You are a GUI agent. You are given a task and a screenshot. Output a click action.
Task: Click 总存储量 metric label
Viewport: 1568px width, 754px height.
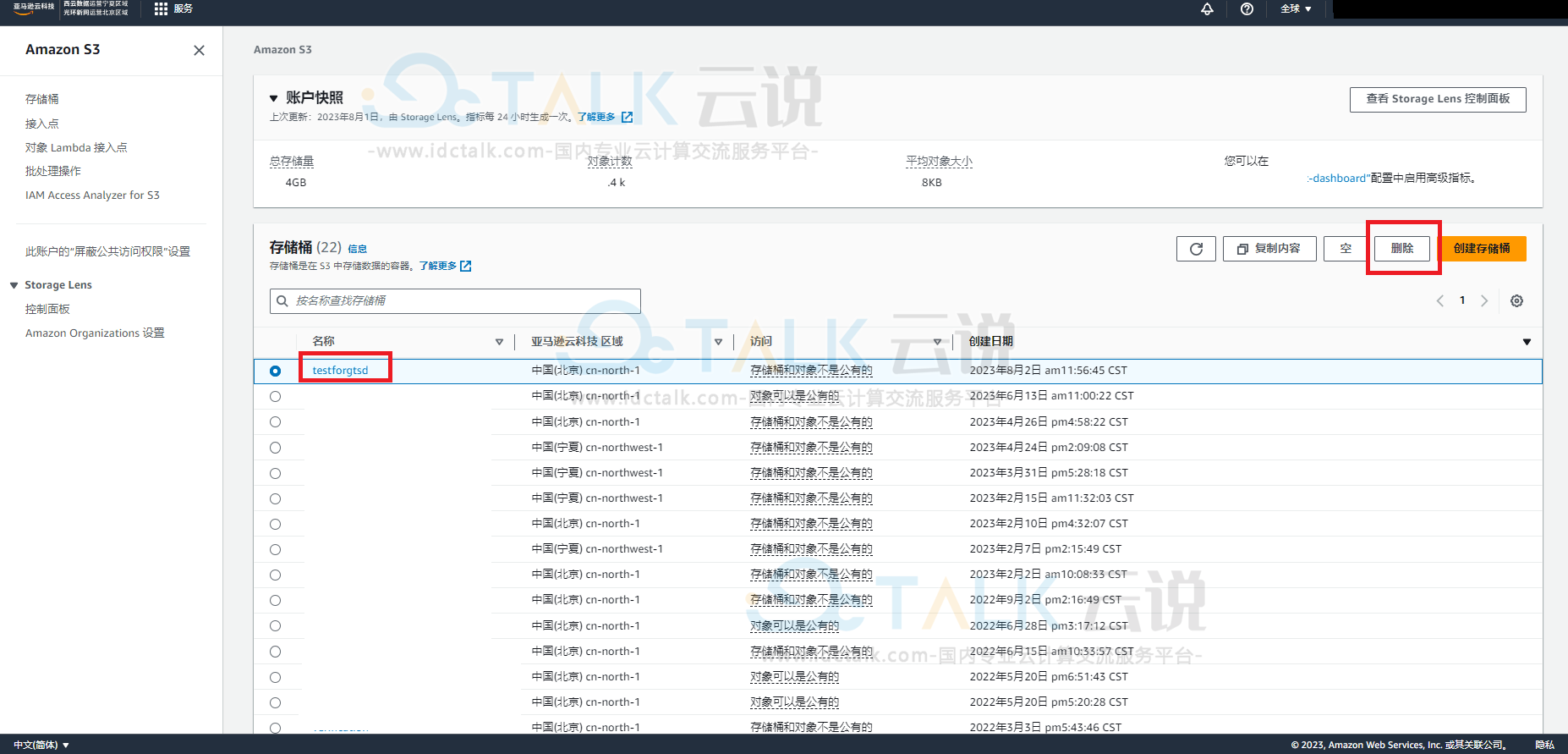click(x=291, y=162)
